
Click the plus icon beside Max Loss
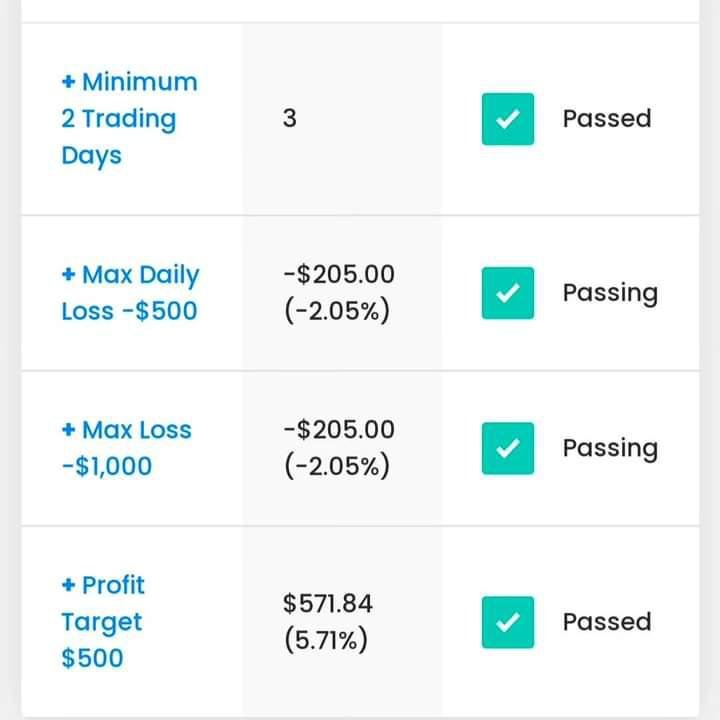pos(68,430)
